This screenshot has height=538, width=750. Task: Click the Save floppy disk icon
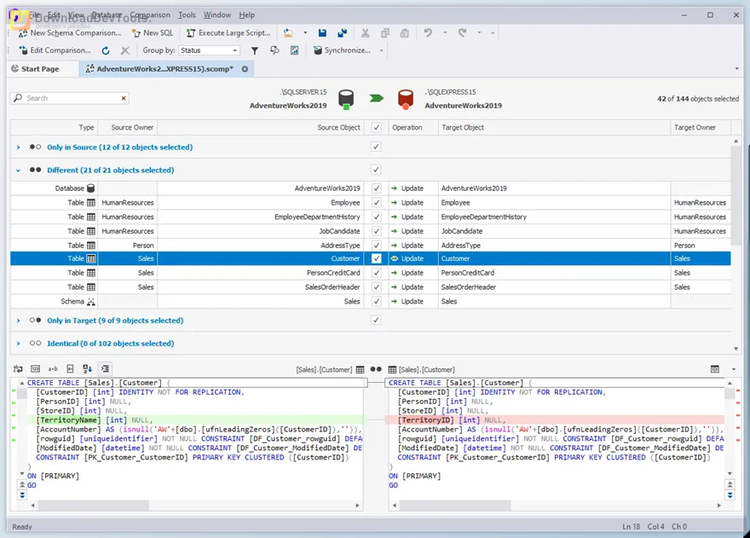pos(322,33)
